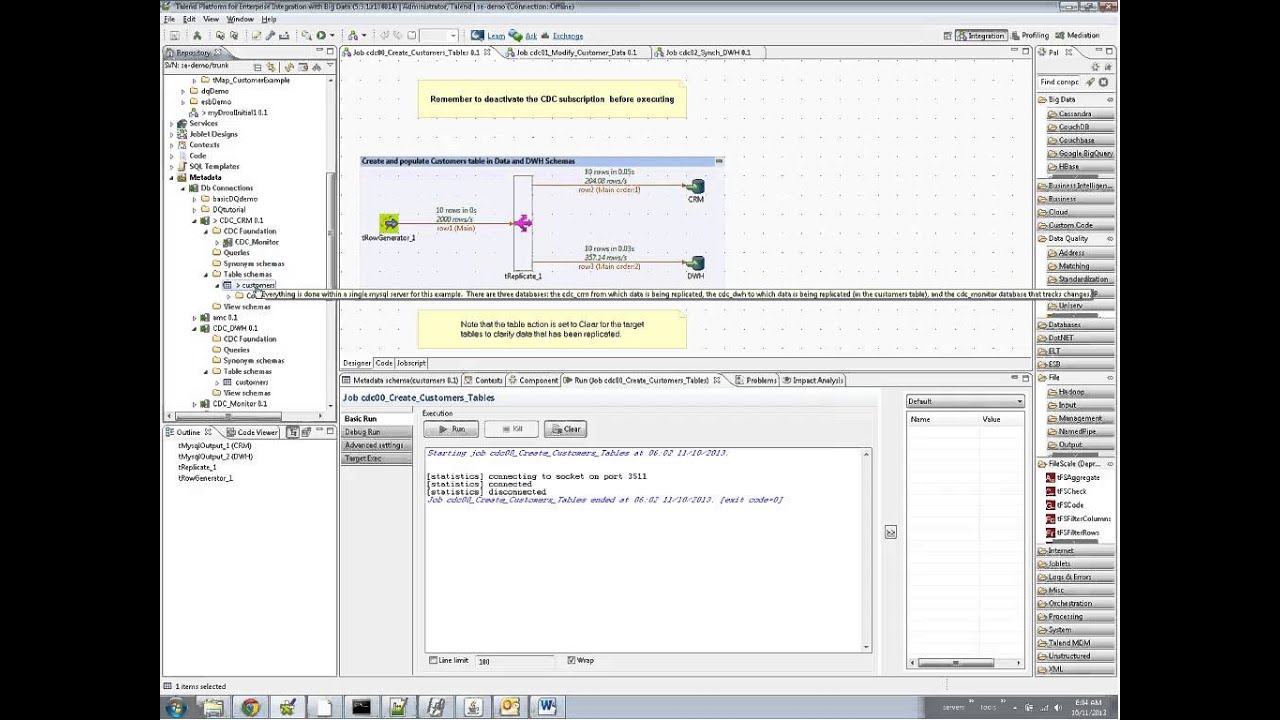1280x720 pixels.
Task: Open the Exchange link in toolbar
Action: (x=567, y=35)
